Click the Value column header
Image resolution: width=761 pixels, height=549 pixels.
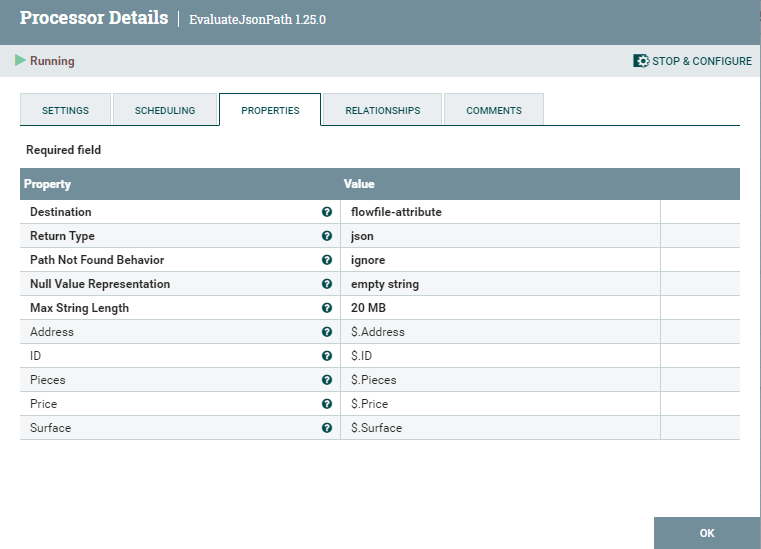[x=359, y=184]
